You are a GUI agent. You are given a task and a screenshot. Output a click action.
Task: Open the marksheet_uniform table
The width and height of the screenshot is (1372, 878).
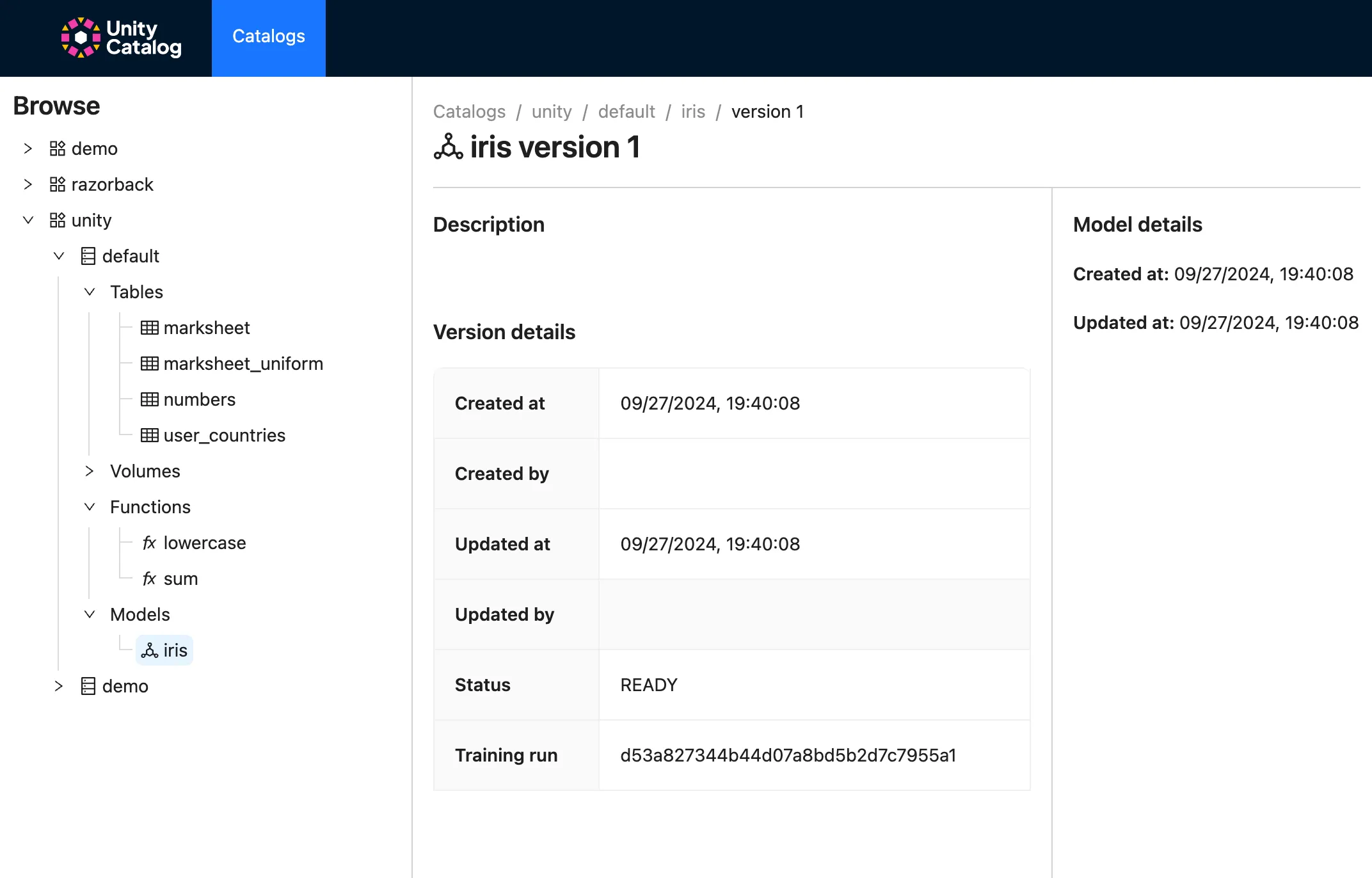click(x=244, y=363)
